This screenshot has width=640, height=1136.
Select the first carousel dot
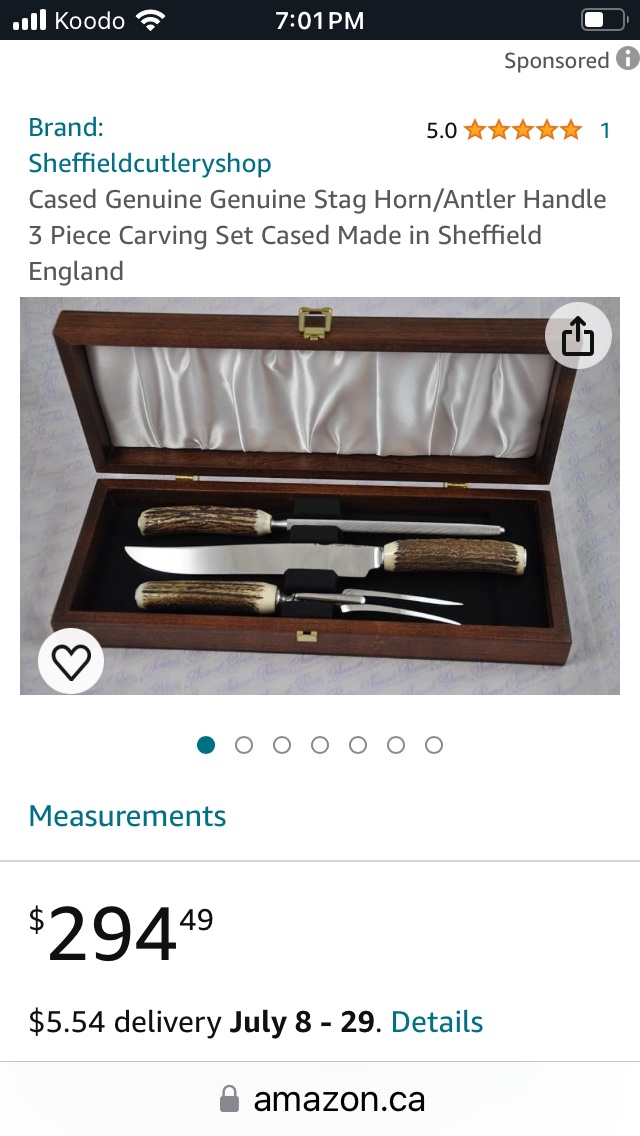pos(205,744)
